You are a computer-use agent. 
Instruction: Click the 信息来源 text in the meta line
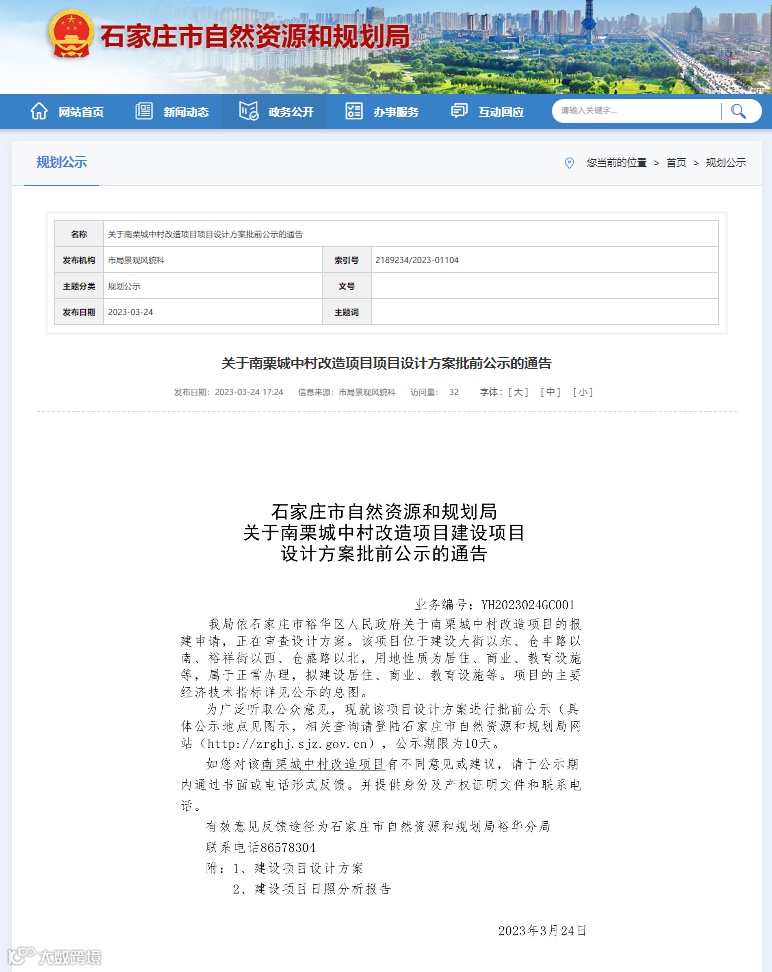pos(346,392)
